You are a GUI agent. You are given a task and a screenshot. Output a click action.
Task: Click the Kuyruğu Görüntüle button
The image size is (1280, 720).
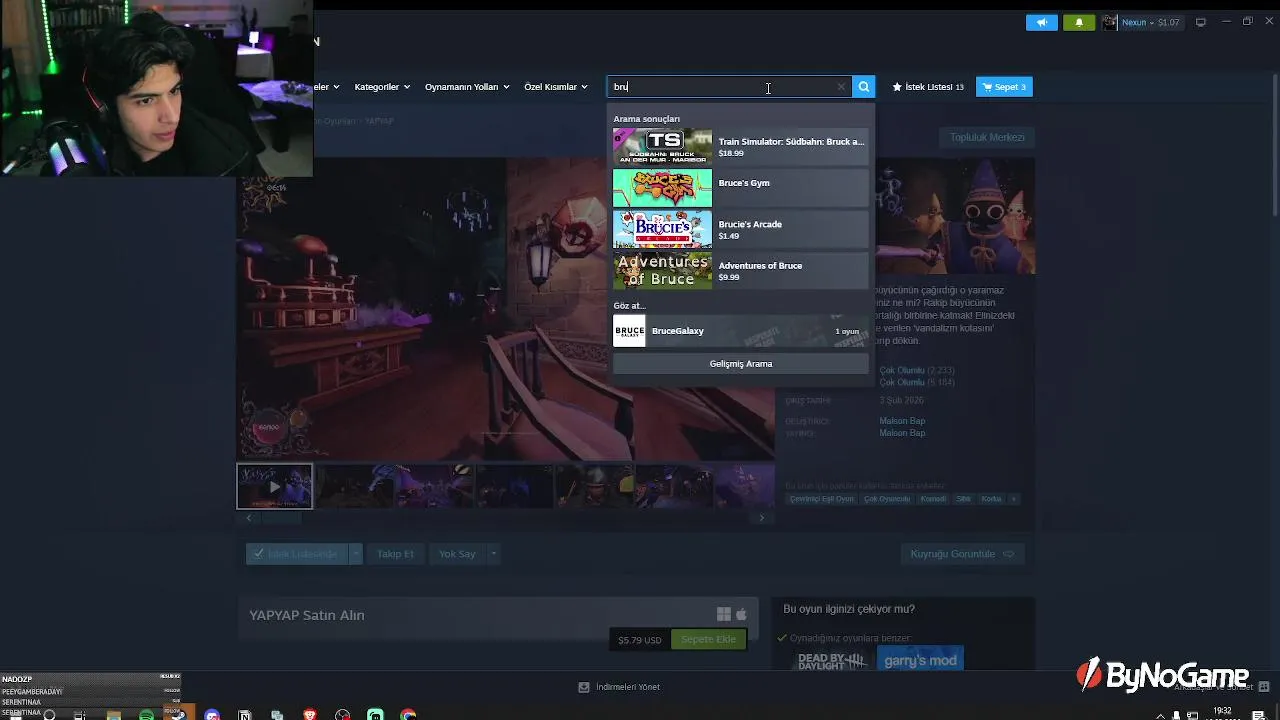pos(962,554)
